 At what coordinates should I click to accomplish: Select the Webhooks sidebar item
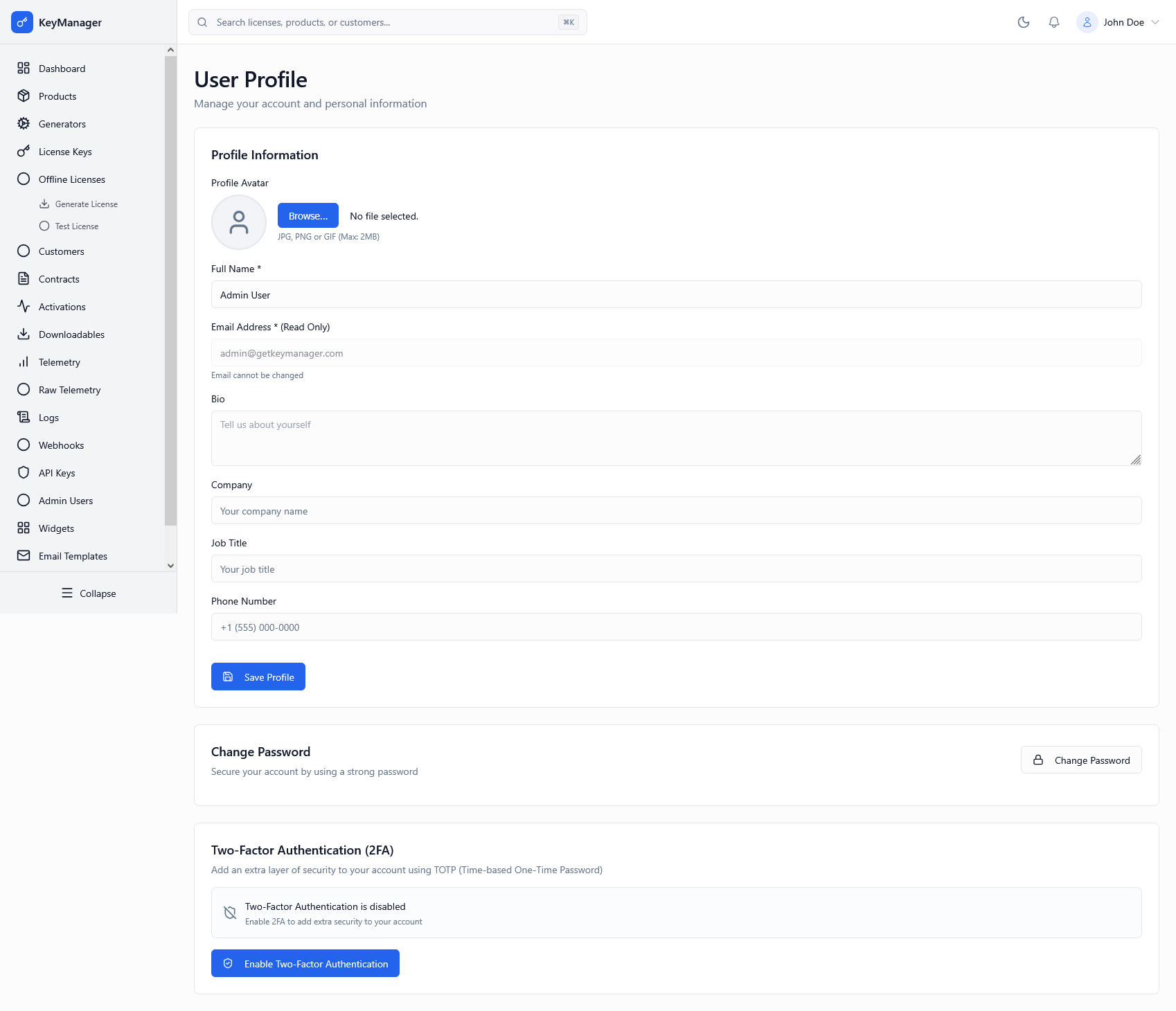tap(61, 445)
